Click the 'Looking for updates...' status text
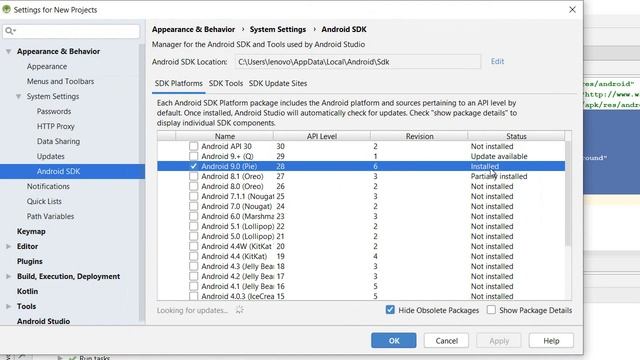Image resolution: width=640 pixels, height=360 pixels. click(x=193, y=310)
